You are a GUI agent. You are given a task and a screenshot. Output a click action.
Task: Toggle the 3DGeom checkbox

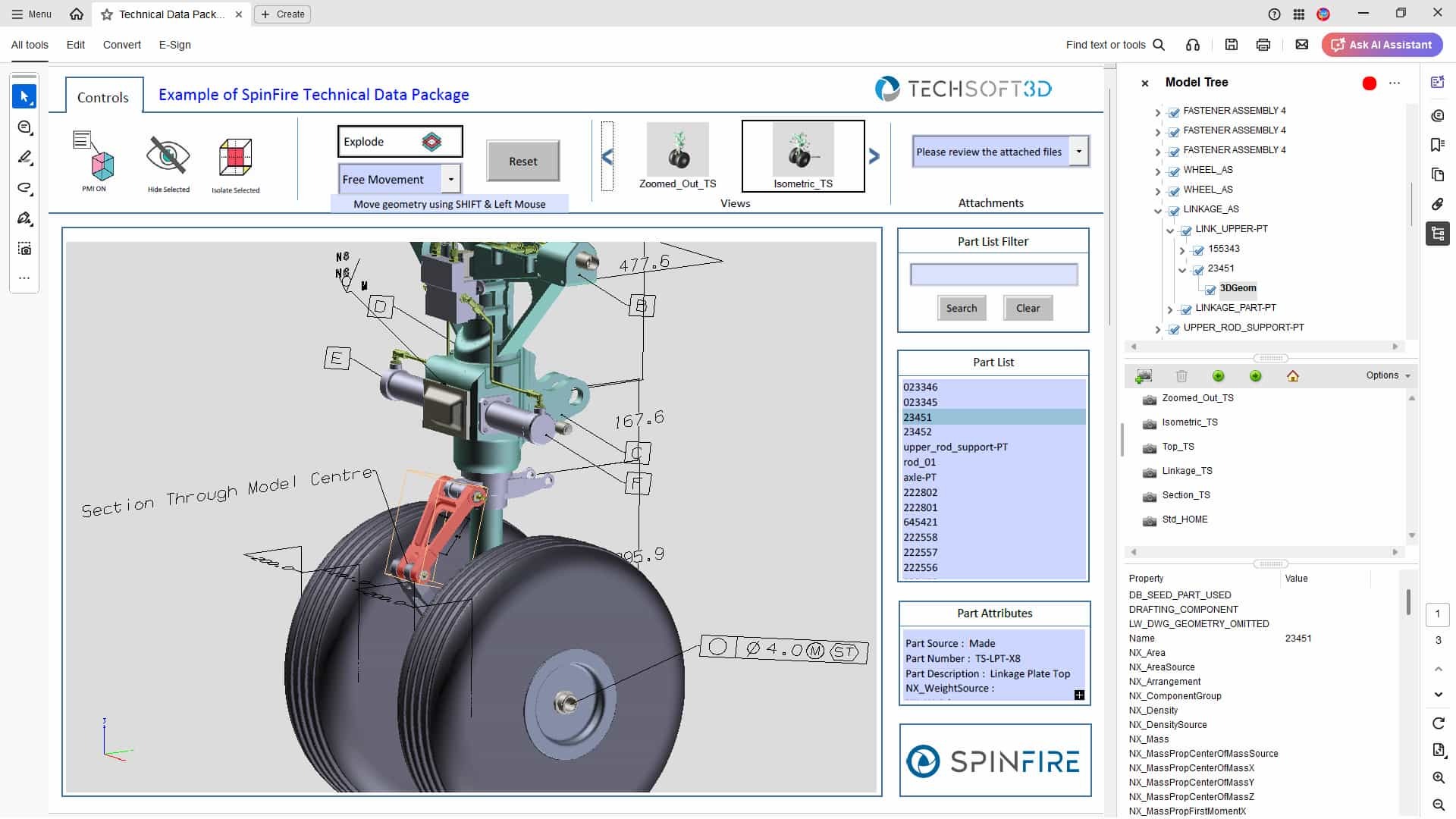(x=1210, y=289)
